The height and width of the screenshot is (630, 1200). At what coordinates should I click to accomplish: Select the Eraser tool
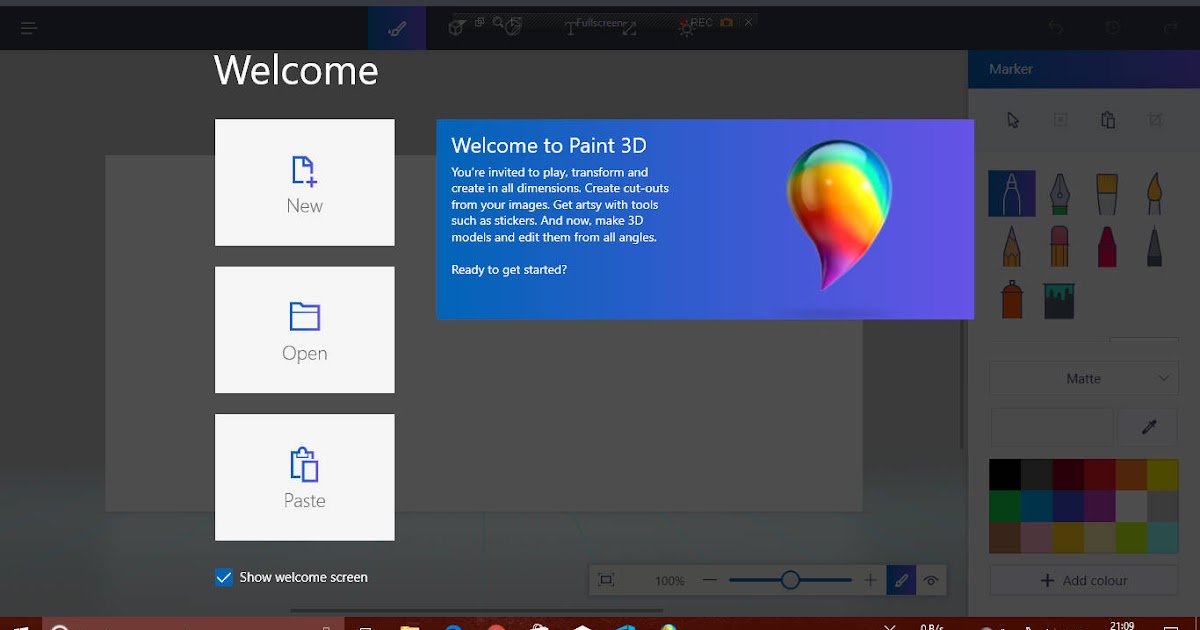click(x=1060, y=246)
